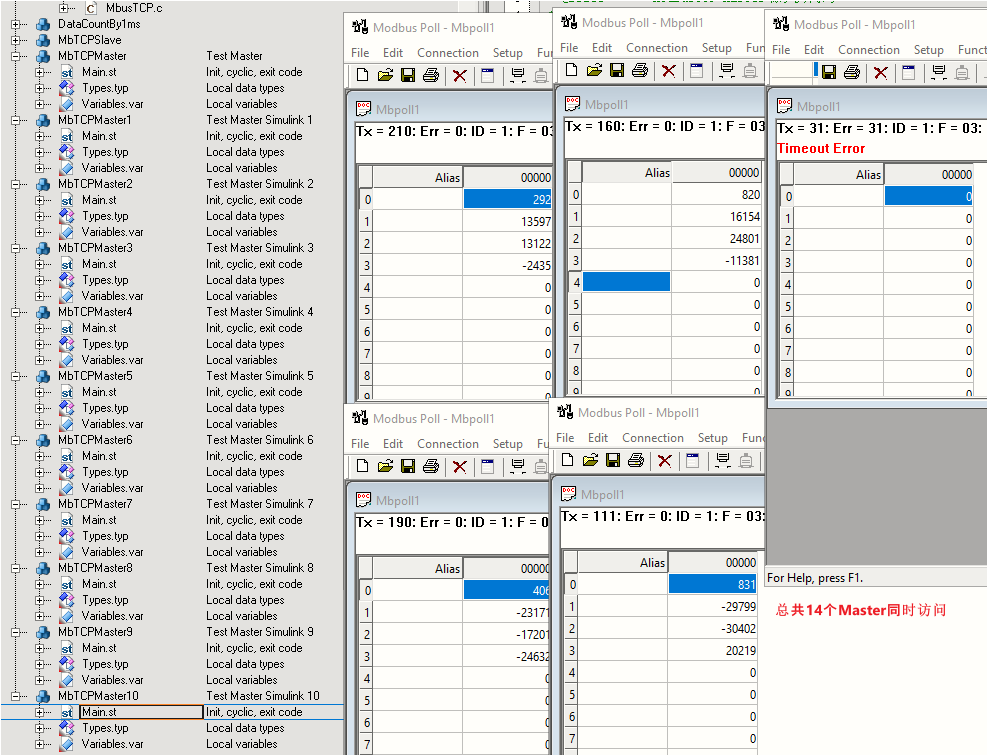Click Open folder icon in Tx = 190 window
The image size is (987, 755).
385,467
